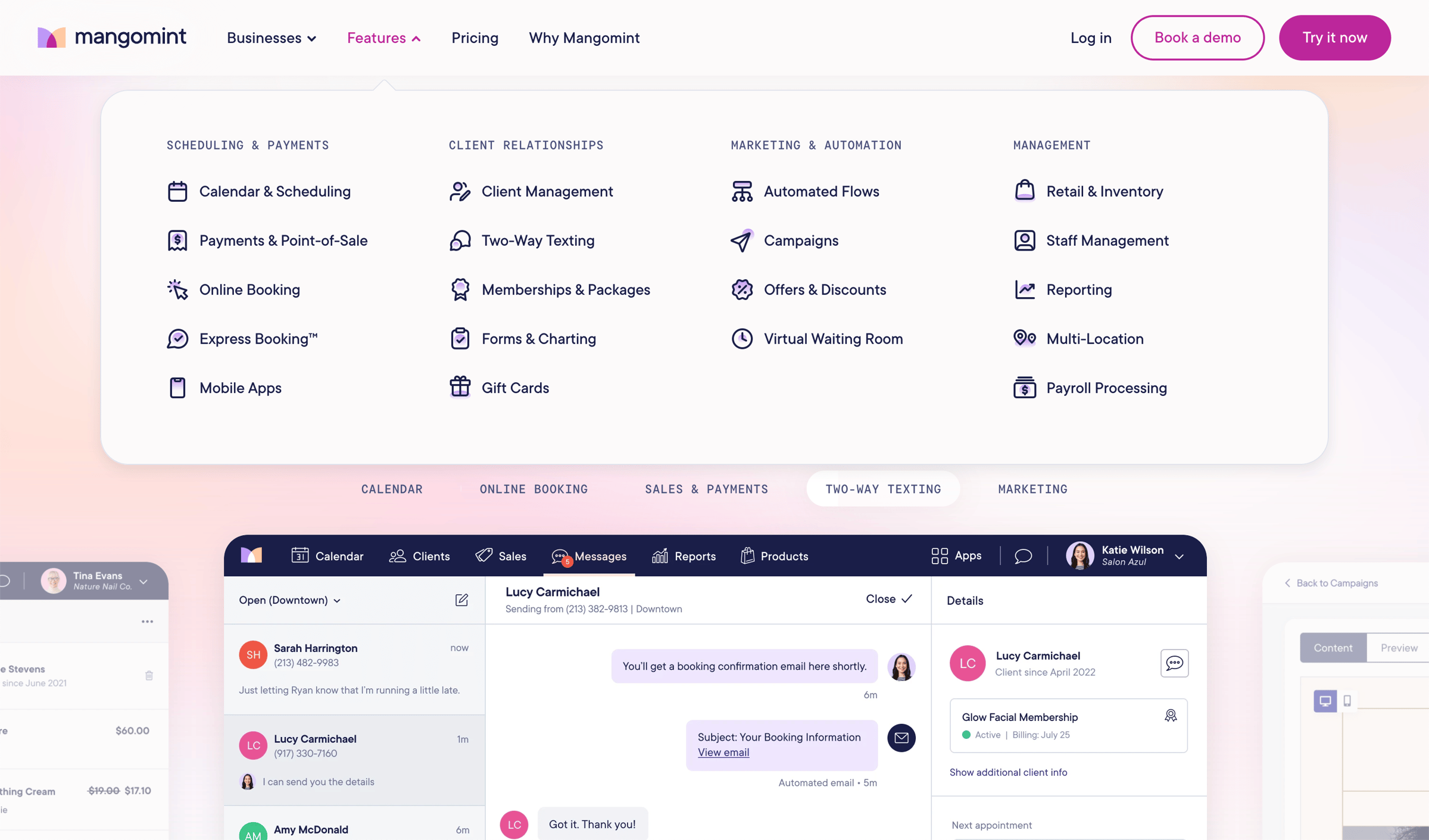The image size is (1429, 840).
Task: Click the message icon beside Lucy Carmichael details
Action: 1174,663
